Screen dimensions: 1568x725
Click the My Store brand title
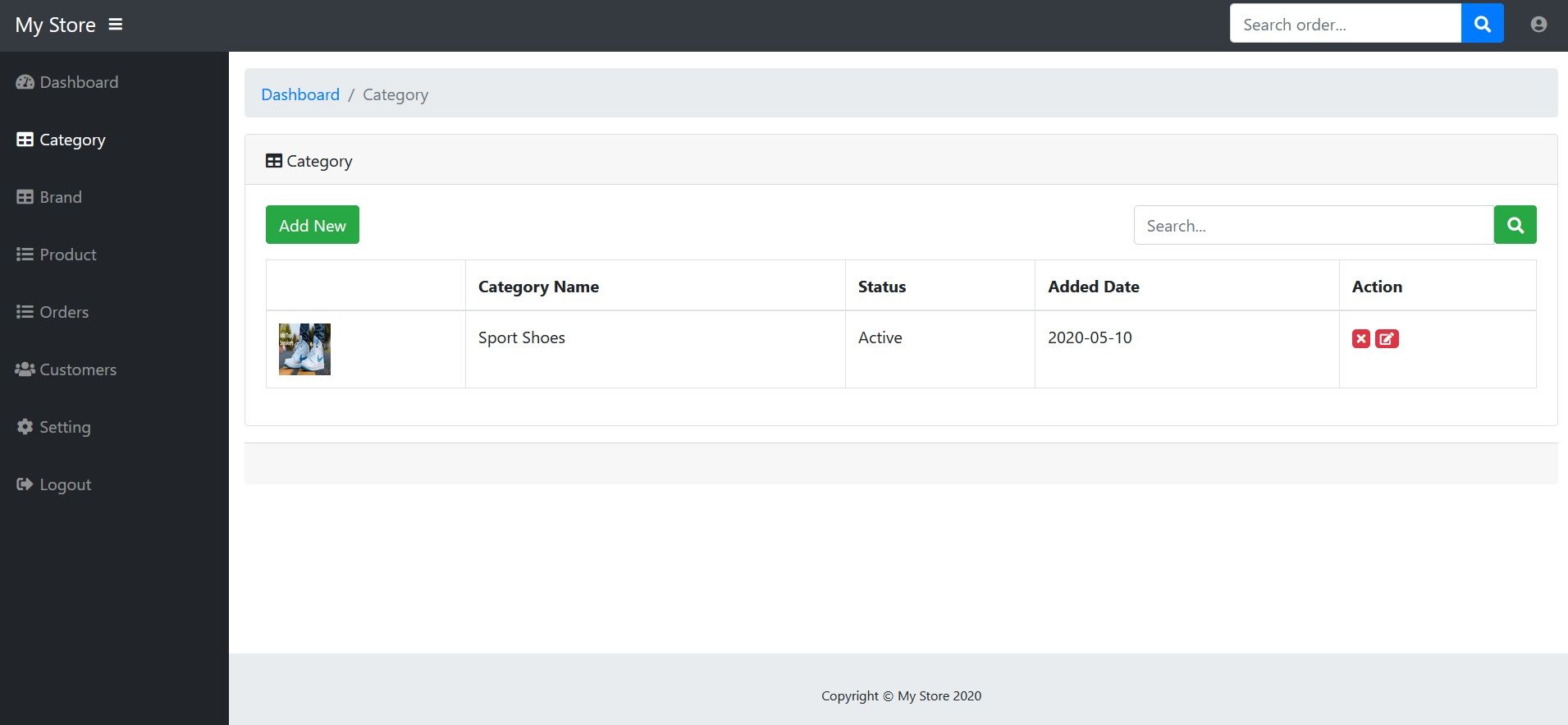pos(55,25)
